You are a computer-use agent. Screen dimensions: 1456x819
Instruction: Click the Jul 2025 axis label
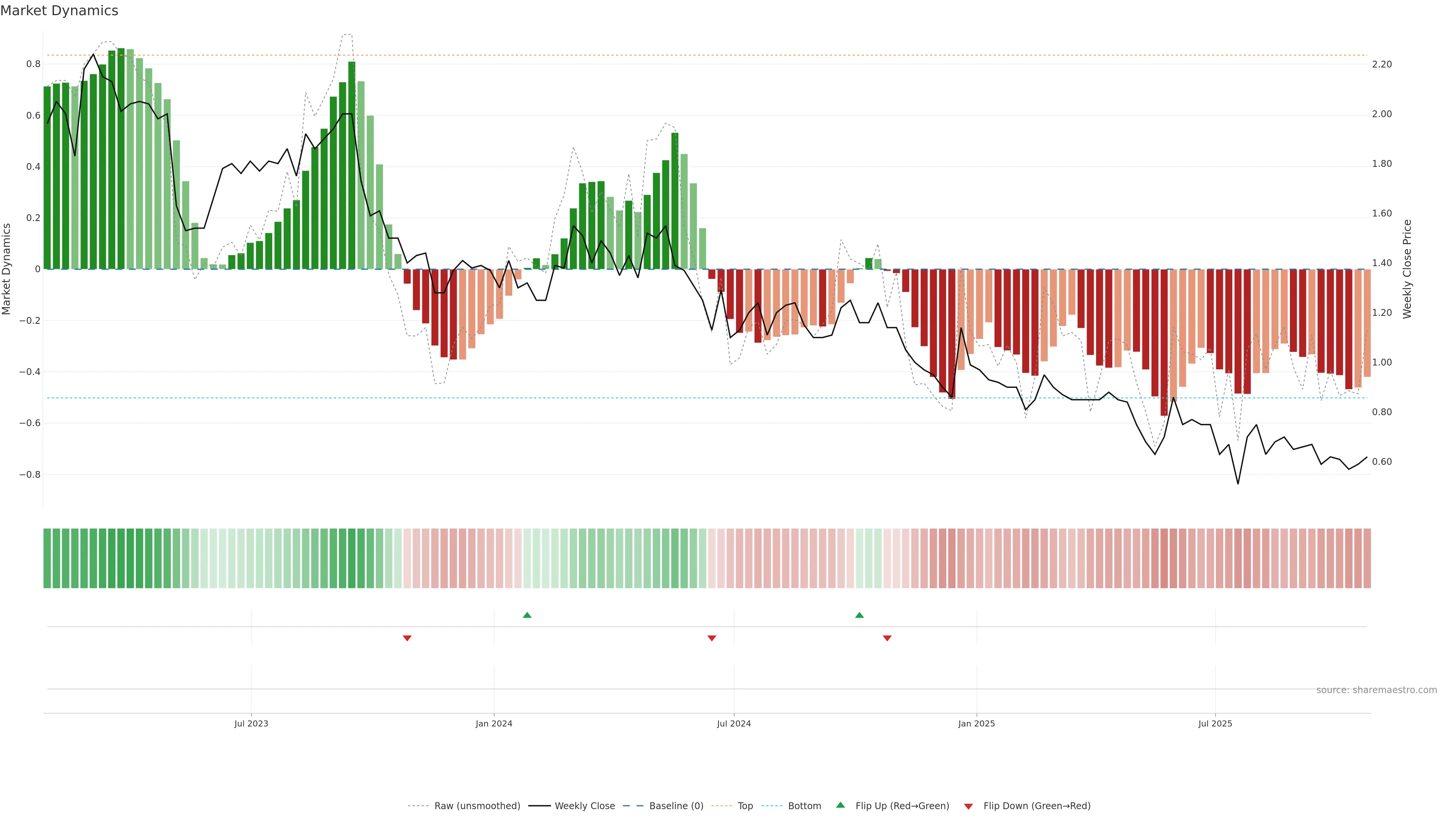[x=1214, y=723]
